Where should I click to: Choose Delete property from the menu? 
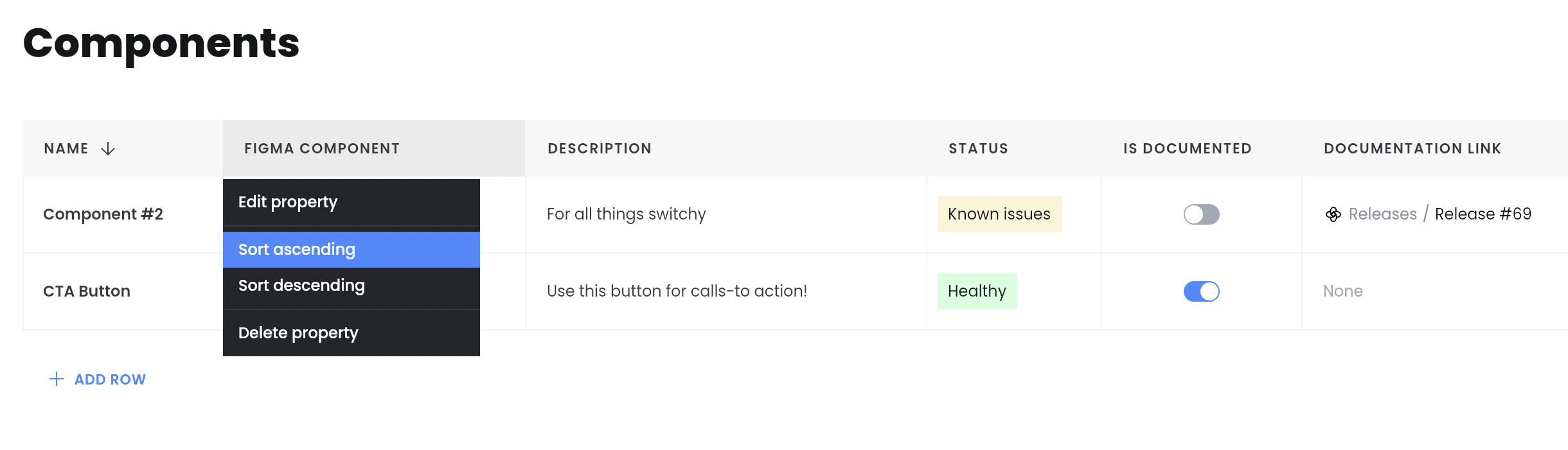click(352, 333)
